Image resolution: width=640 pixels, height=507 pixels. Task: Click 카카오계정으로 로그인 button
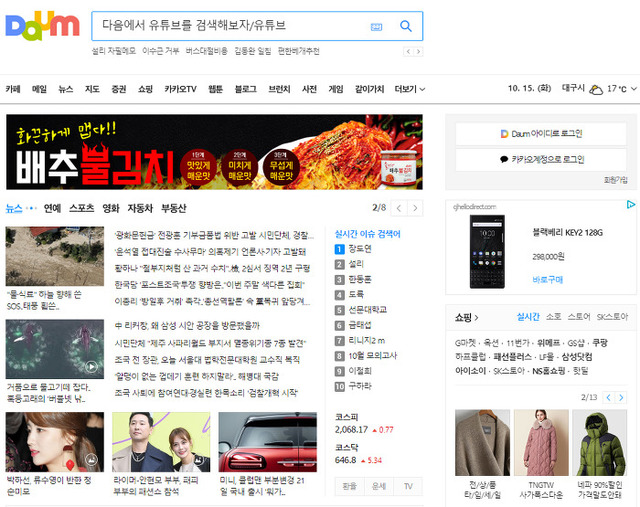pos(541,159)
